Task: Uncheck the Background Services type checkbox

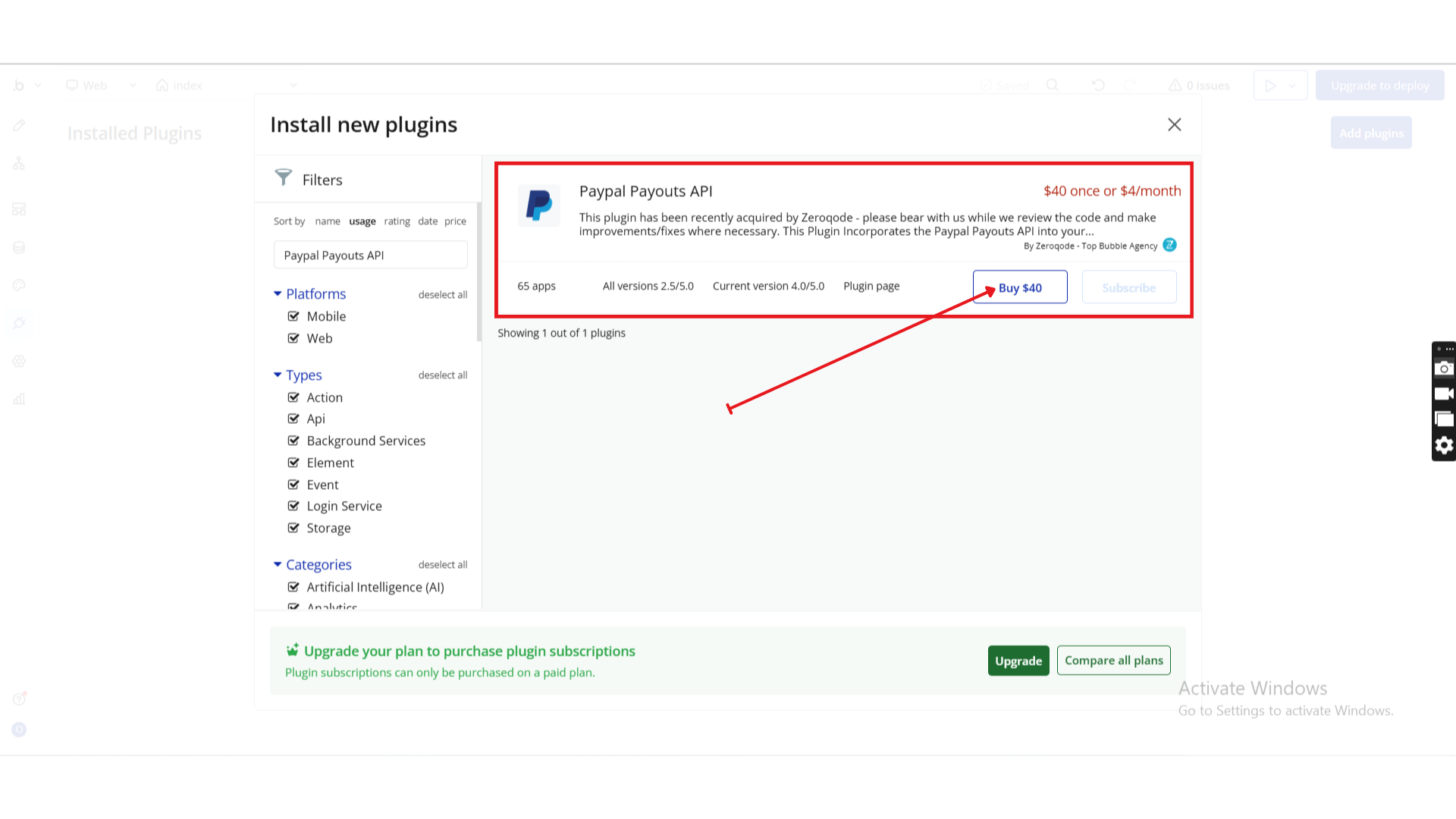Action: click(293, 441)
